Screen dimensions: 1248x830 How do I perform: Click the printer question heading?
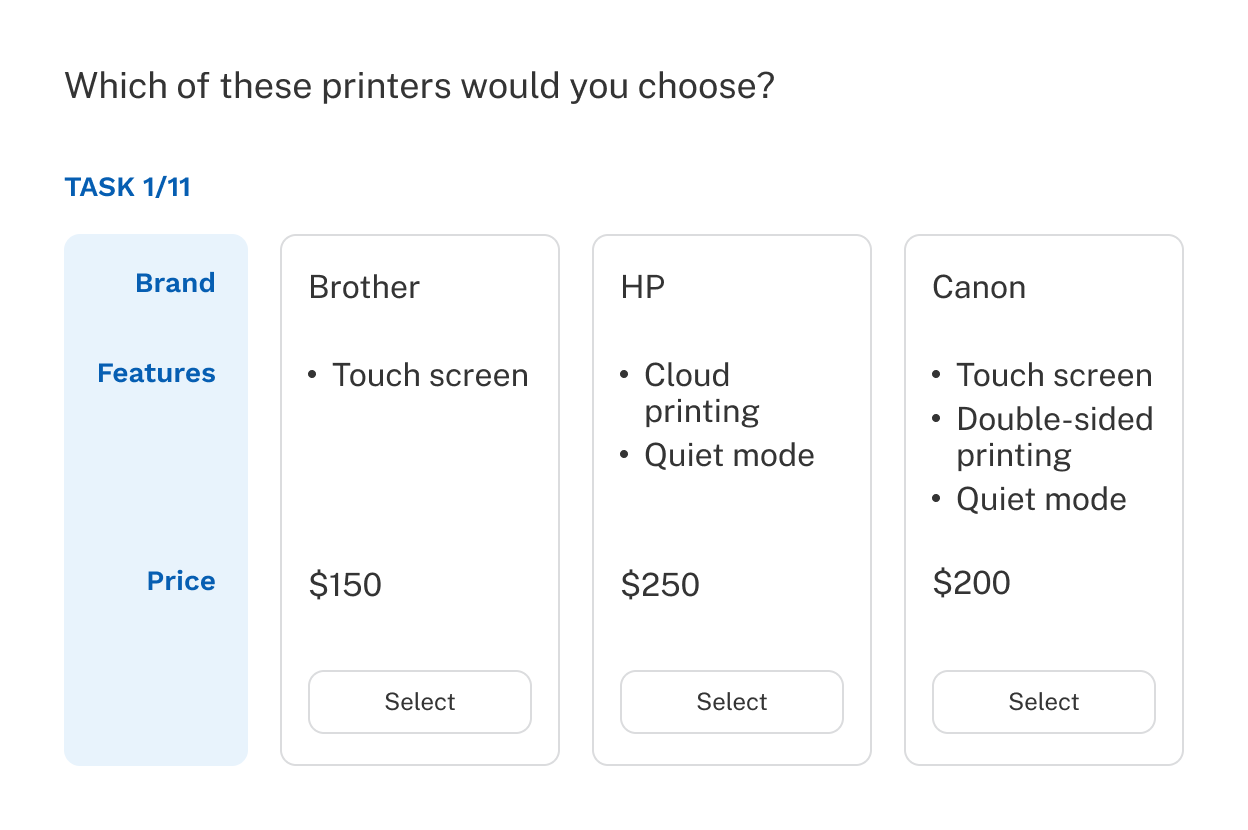point(419,86)
